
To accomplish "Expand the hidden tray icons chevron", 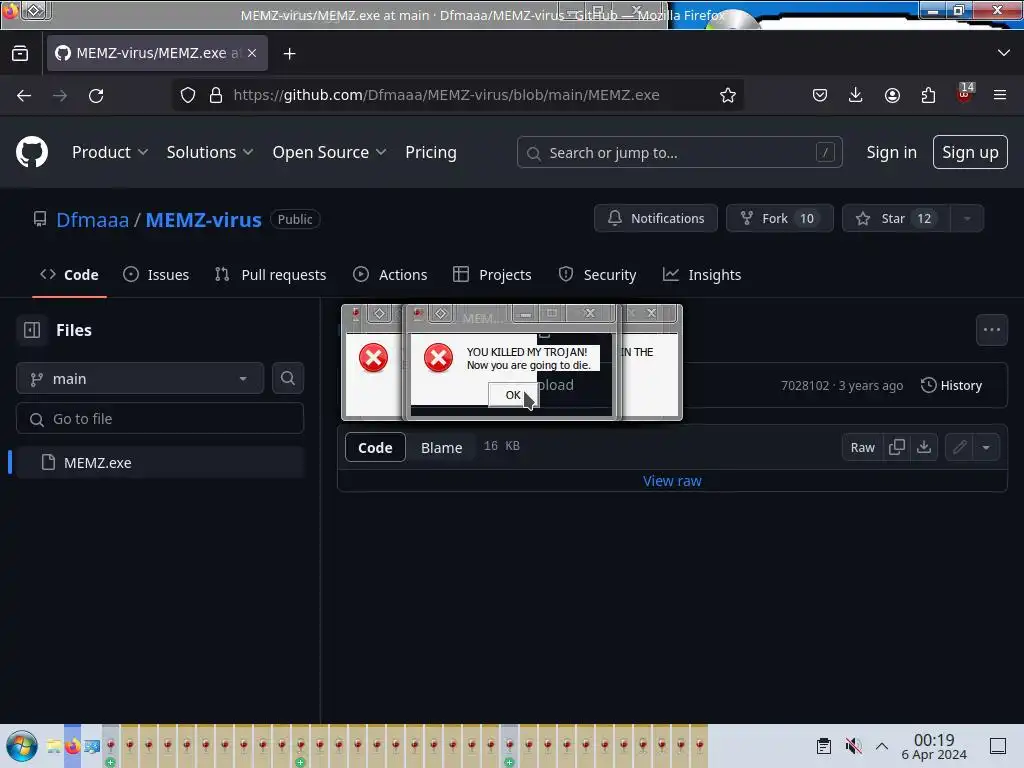I will (x=882, y=746).
